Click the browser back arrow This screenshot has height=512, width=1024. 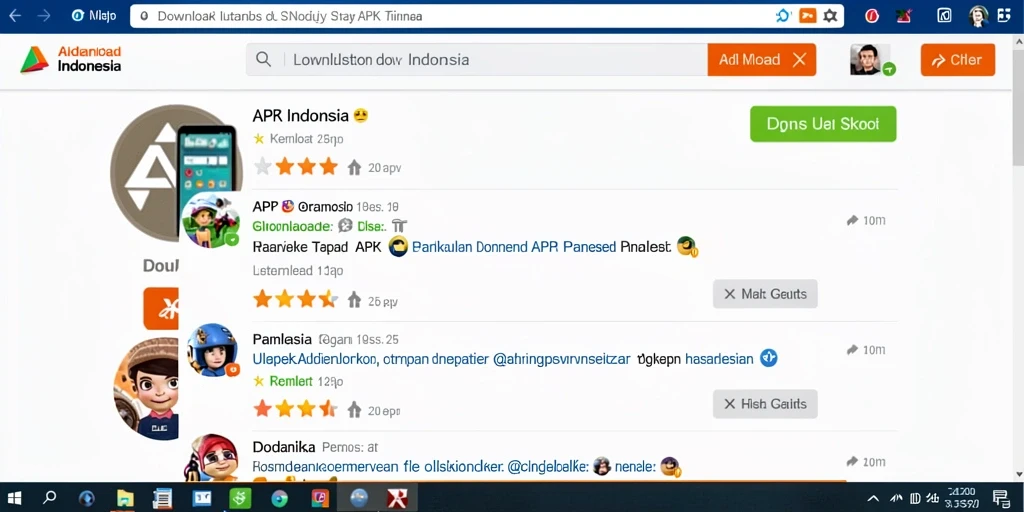(14, 16)
